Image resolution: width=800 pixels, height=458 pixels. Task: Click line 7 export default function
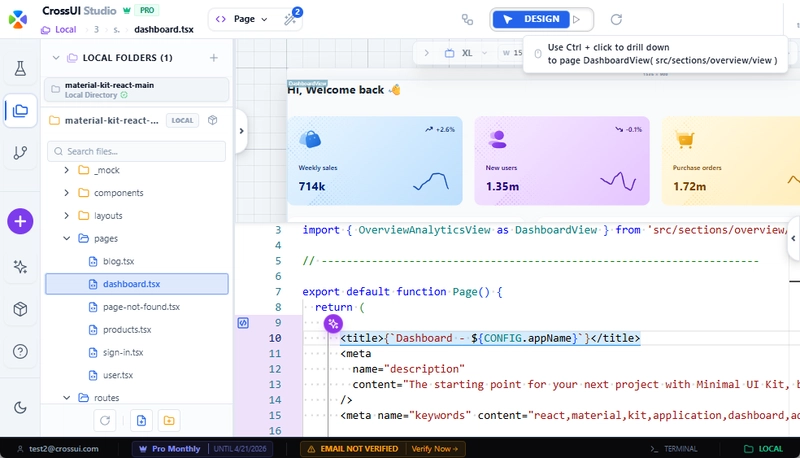(x=402, y=292)
